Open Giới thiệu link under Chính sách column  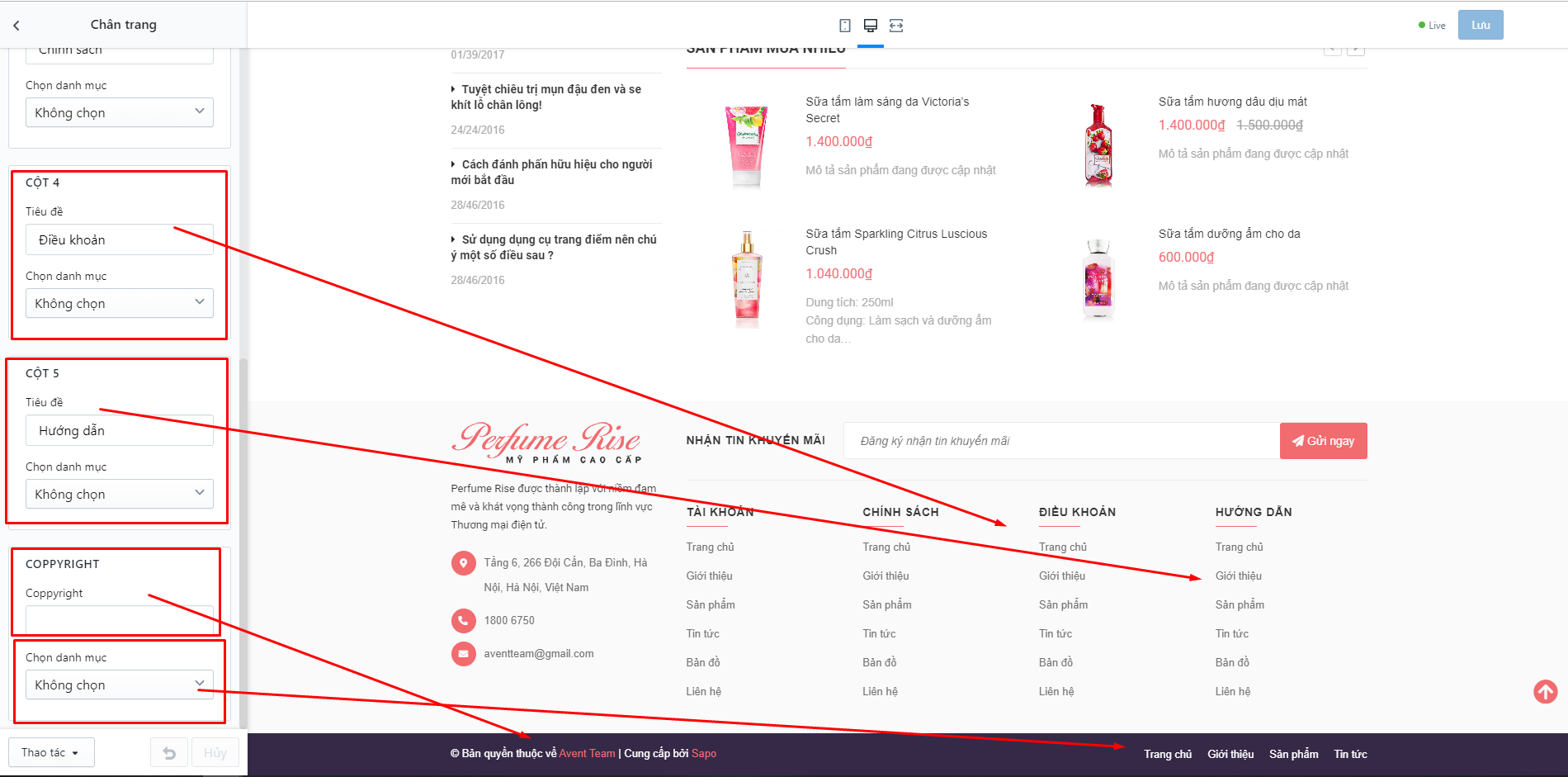coord(886,576)
